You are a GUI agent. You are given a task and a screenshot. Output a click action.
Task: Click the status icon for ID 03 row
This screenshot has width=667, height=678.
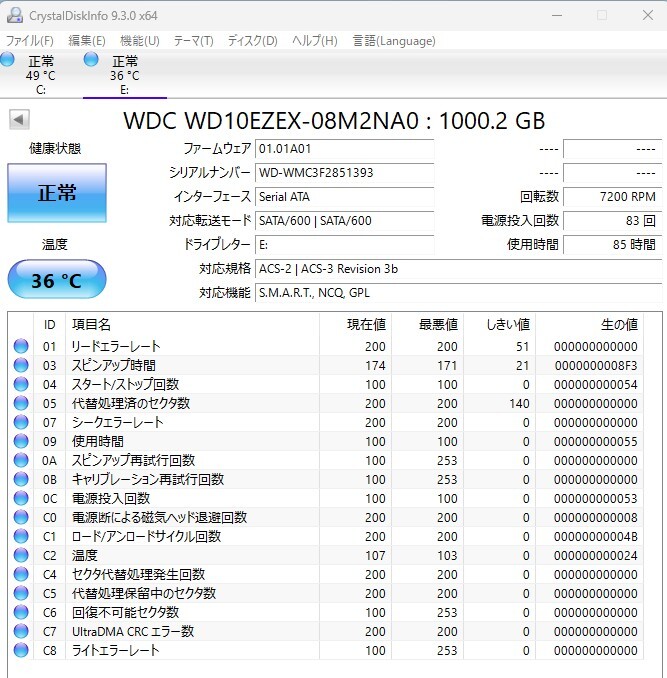pyautogui.click(x=21, y=365)
